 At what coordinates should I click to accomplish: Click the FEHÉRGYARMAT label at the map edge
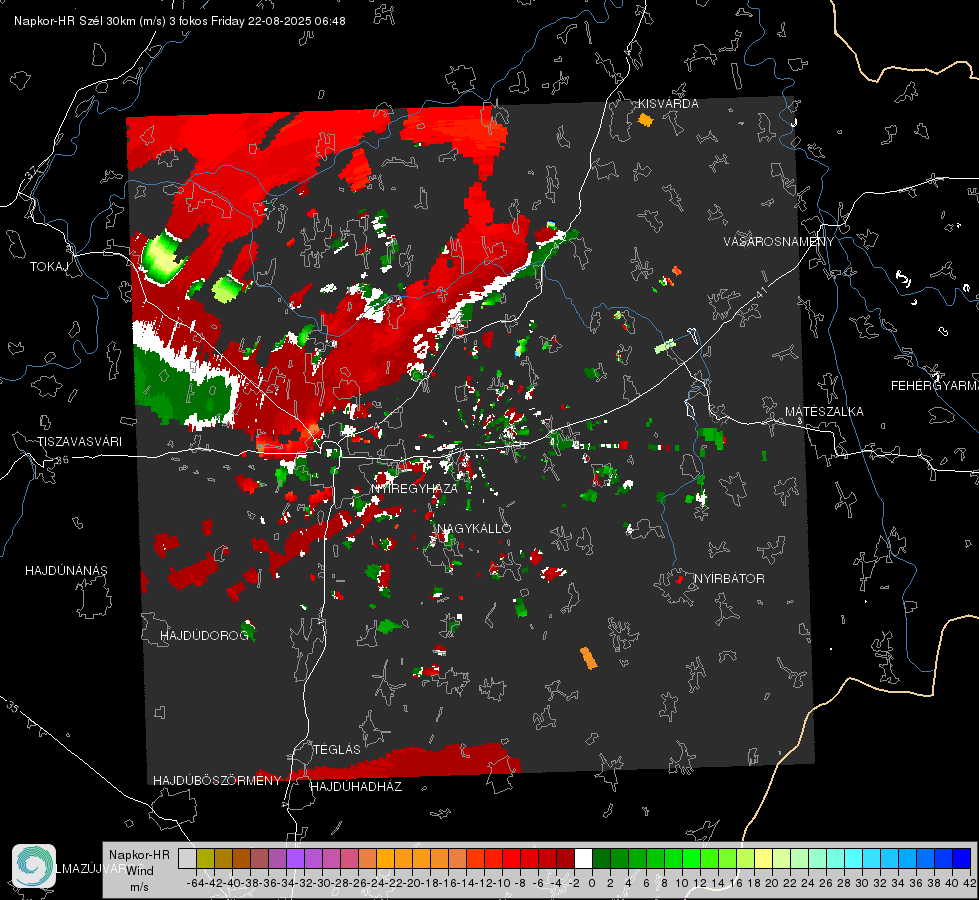(934, 386)
